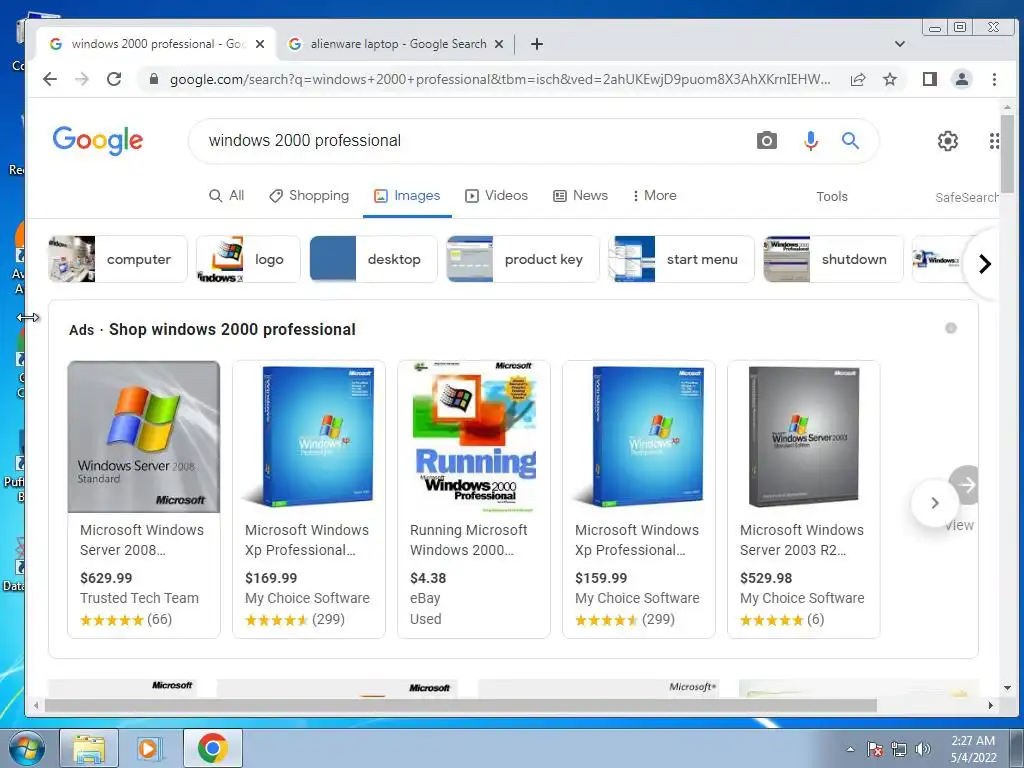
Task: Click the $529.98 price
Action: point(766,578)
